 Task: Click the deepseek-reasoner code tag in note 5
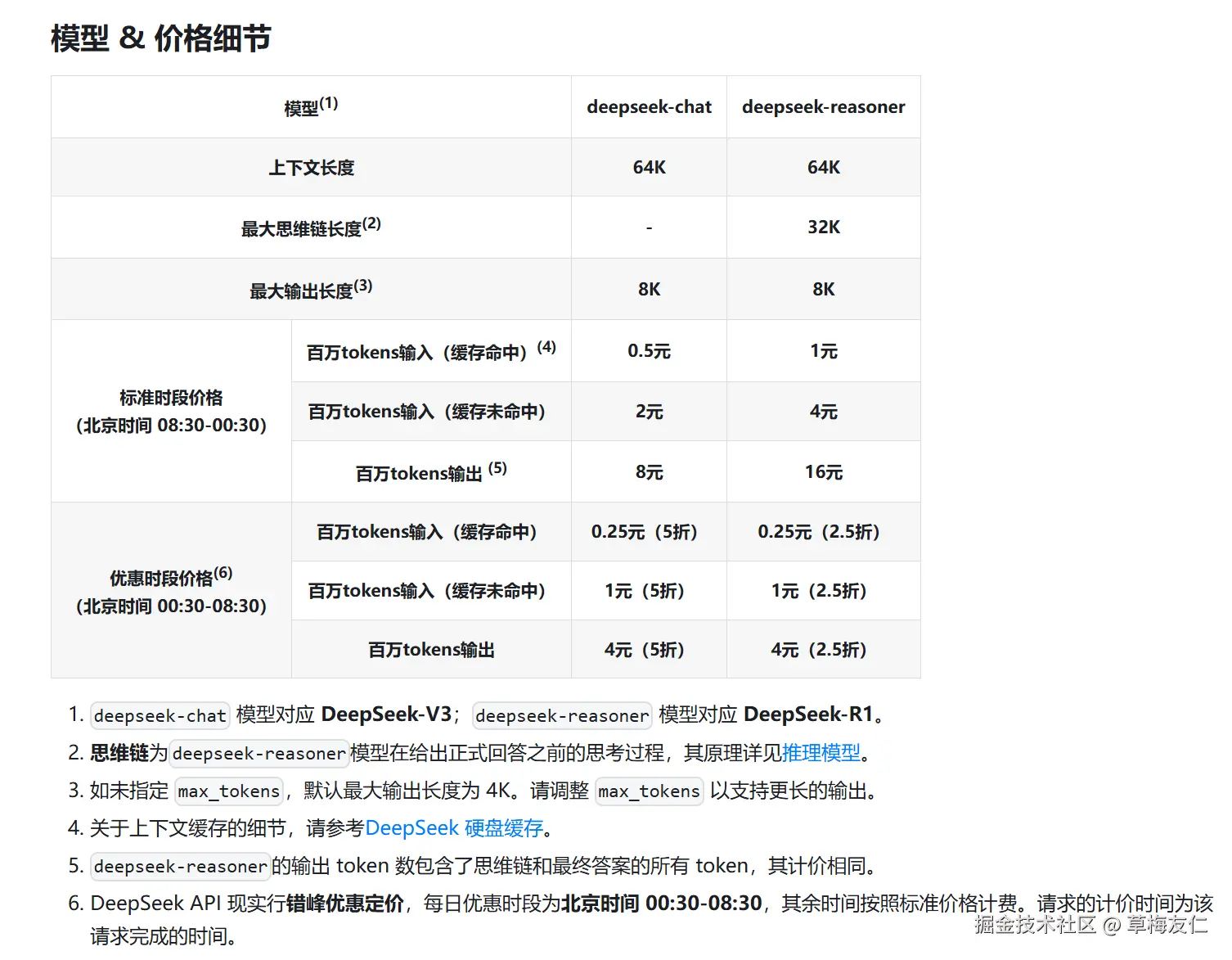(180, 867)
